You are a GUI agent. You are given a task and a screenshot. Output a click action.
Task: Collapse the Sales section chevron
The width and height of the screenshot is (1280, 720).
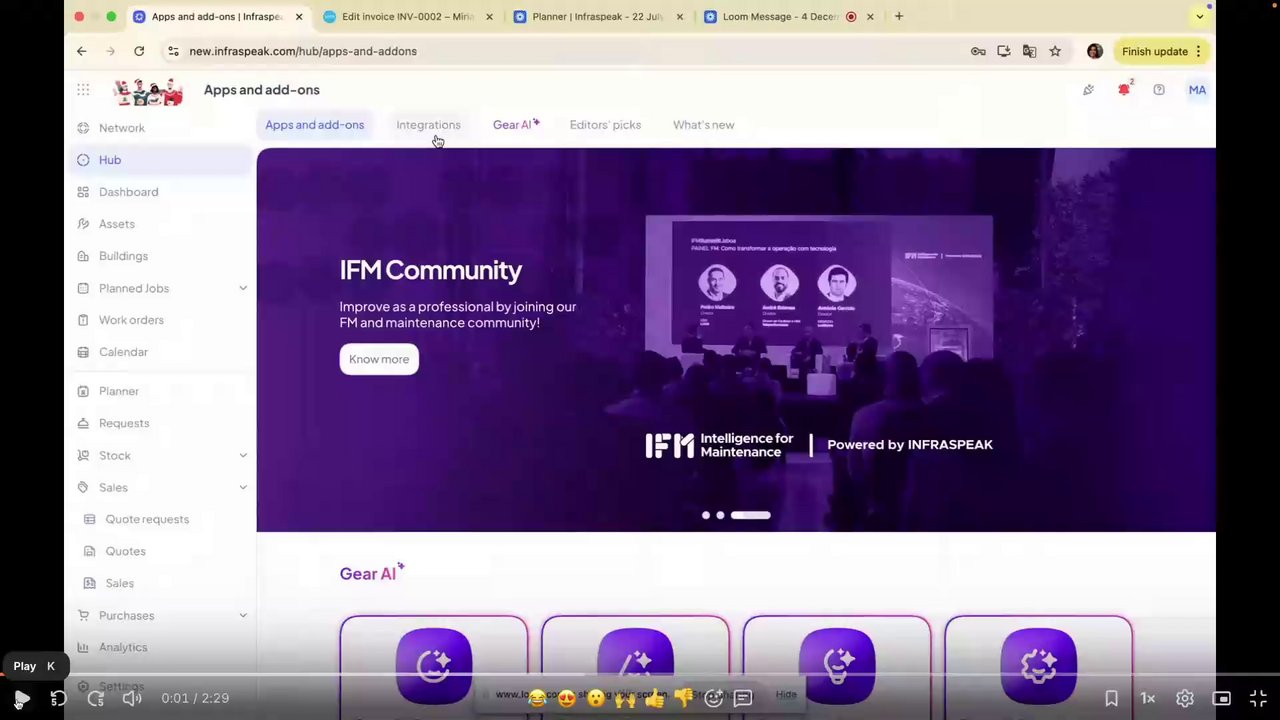243,487
